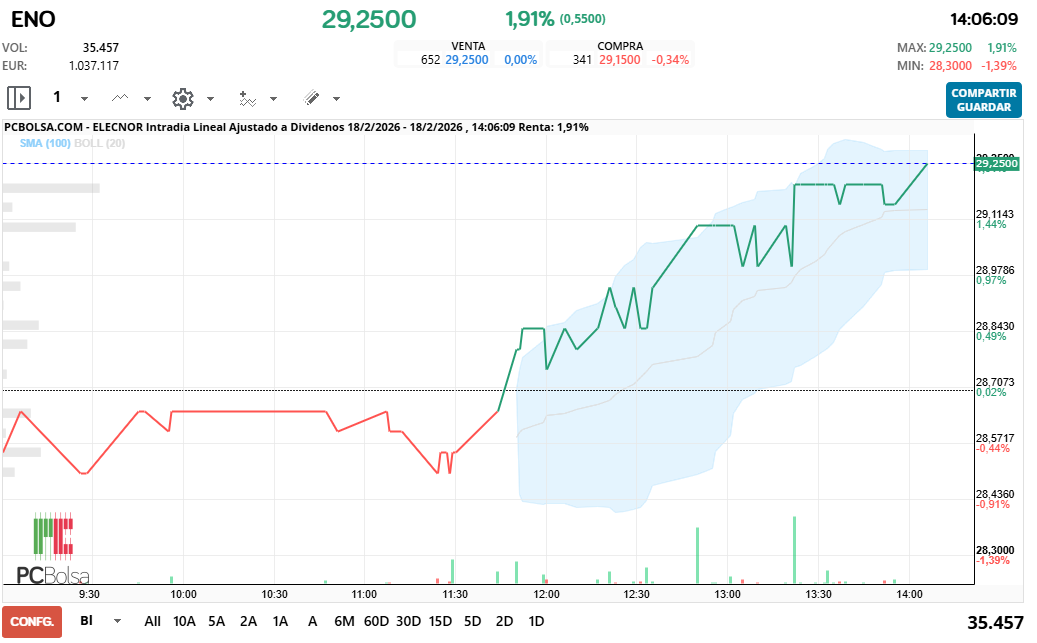Click the add indicator icon
The height and width of the screenshot is (643, 1037).
coord(247,98)
